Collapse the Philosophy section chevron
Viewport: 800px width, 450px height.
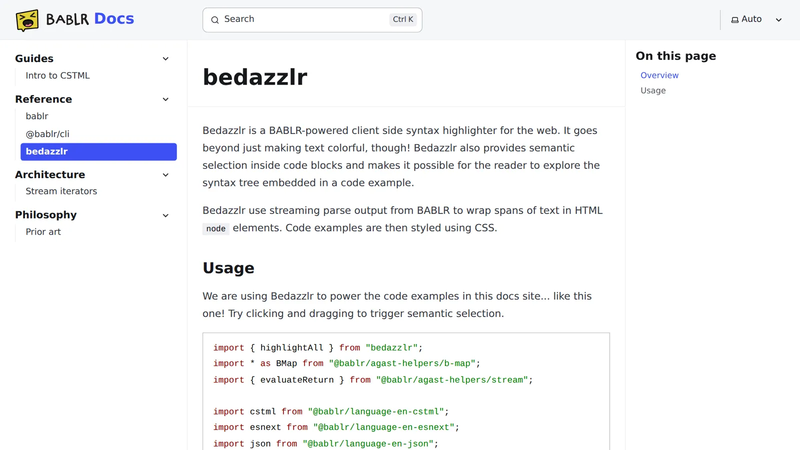pyautogui.click(x=165, y=215)
